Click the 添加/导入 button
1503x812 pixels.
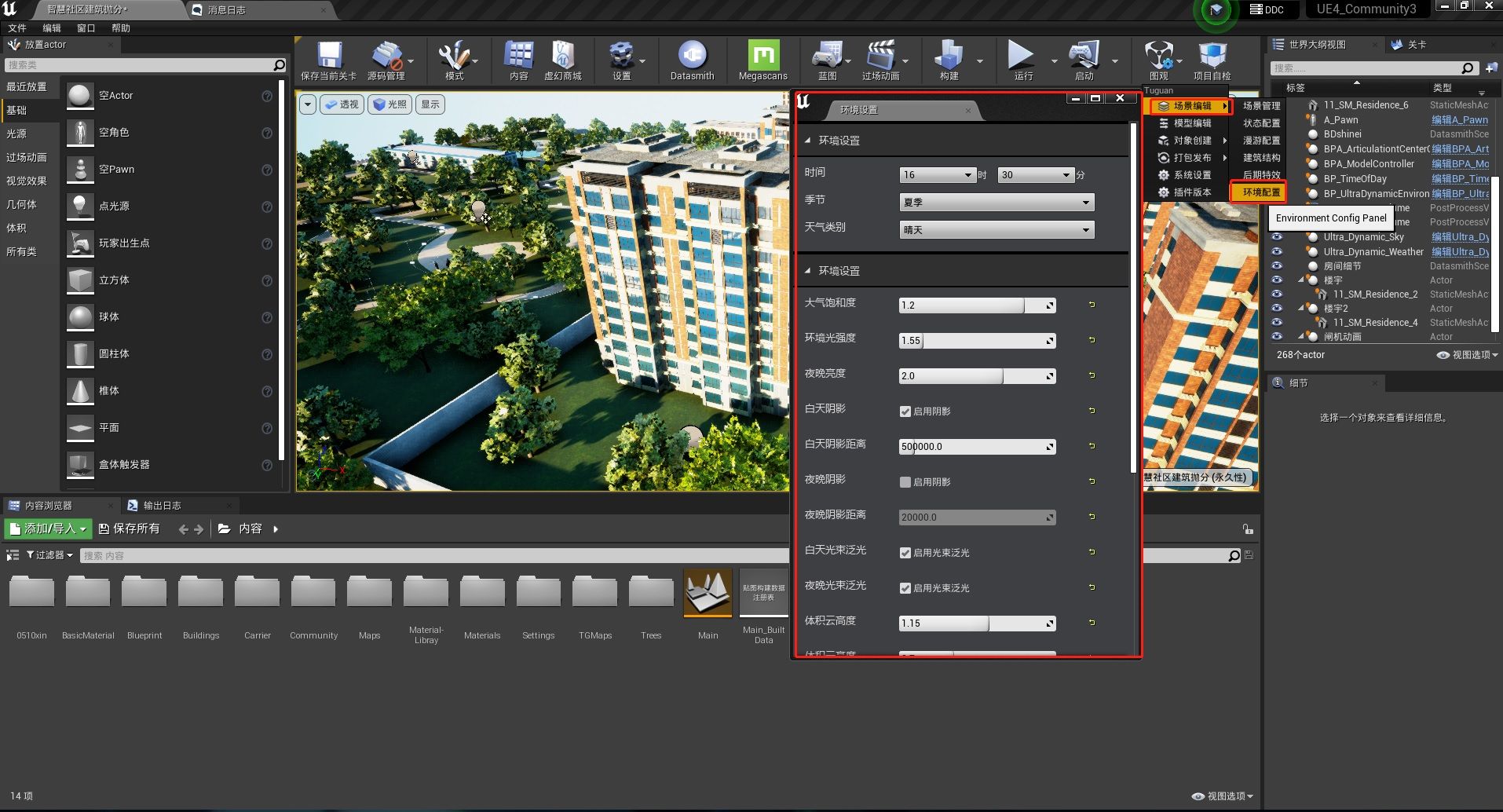point(48,529)
